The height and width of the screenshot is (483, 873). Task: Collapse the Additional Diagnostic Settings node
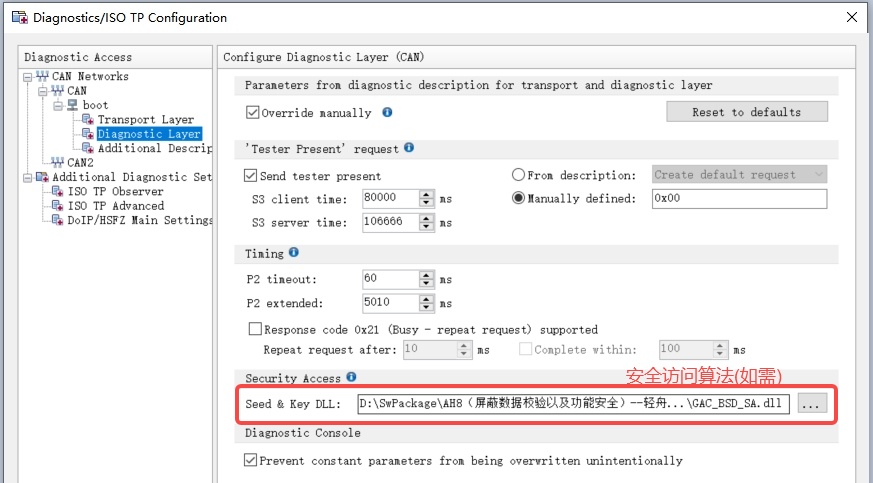pyautogui.click(x=28, y=178)
